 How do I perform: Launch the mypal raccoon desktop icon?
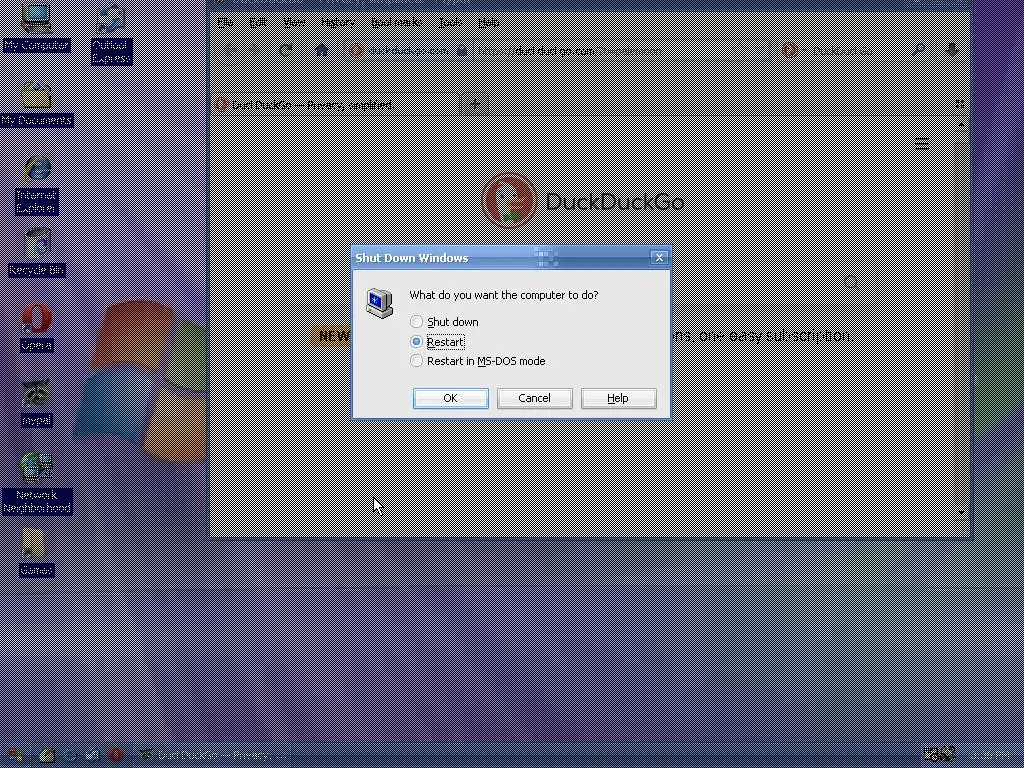click(x=37, y=404)
